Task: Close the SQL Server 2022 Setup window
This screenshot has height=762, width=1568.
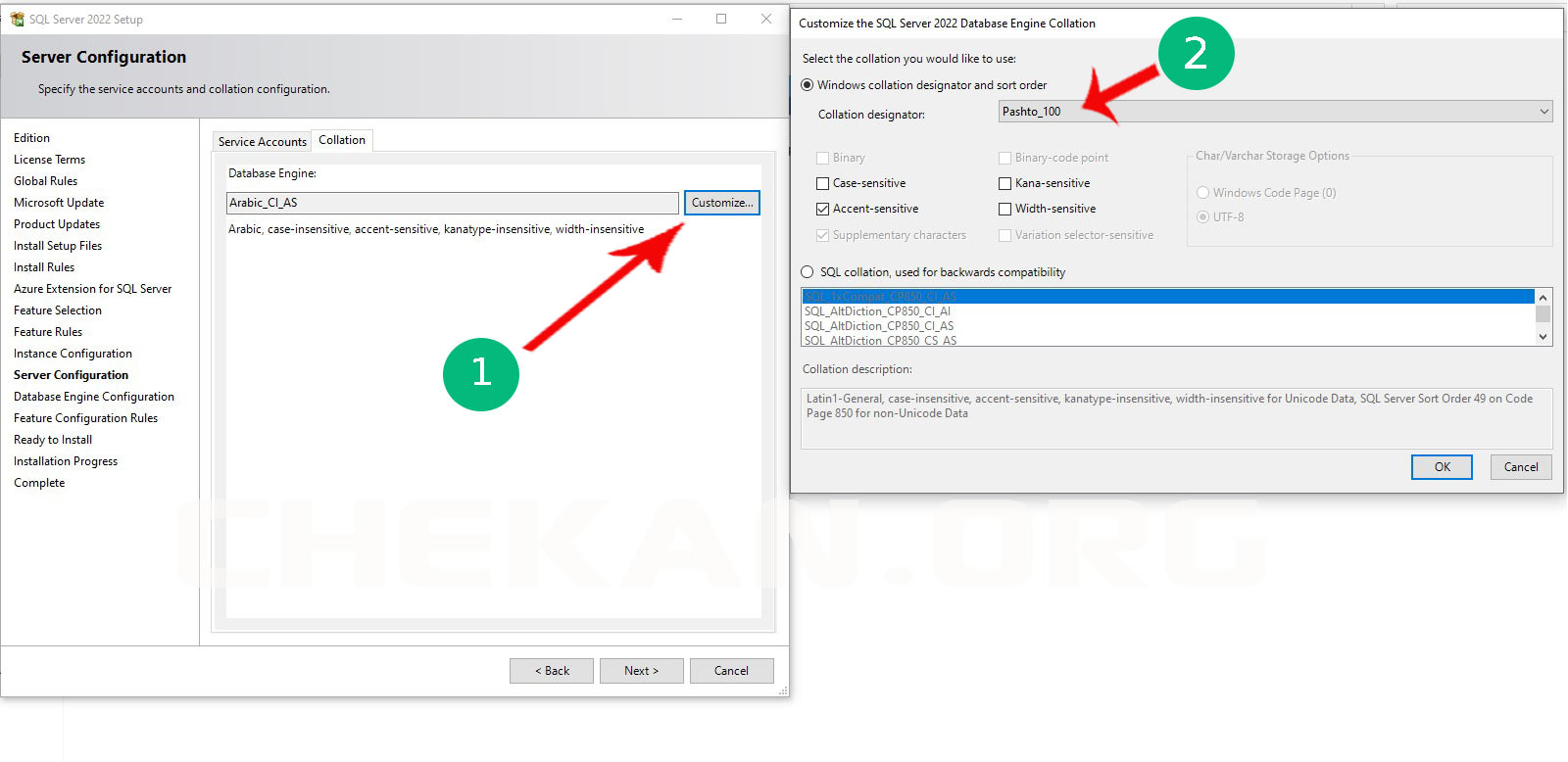Action: 766,19
